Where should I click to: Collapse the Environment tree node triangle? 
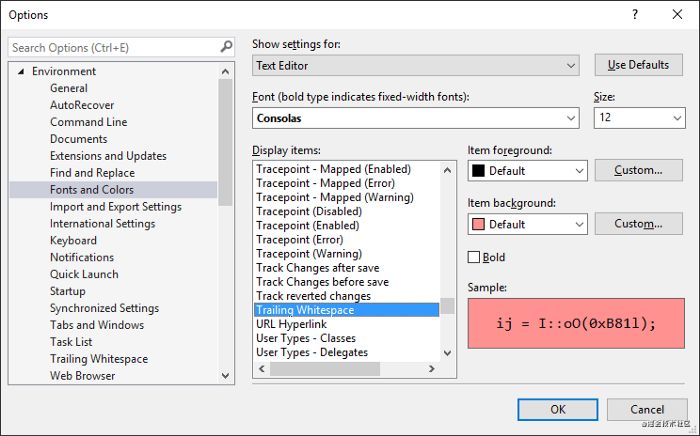(21, 71)
